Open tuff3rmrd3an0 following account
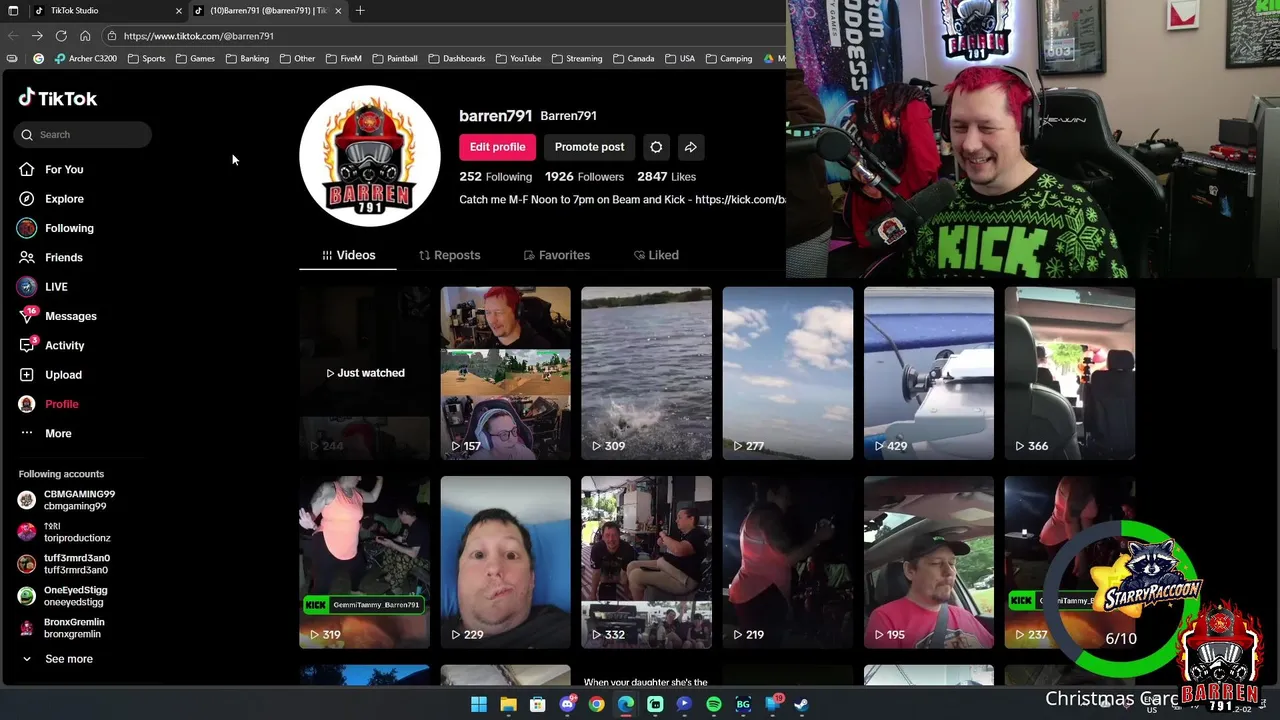 (x=65, y=564)
